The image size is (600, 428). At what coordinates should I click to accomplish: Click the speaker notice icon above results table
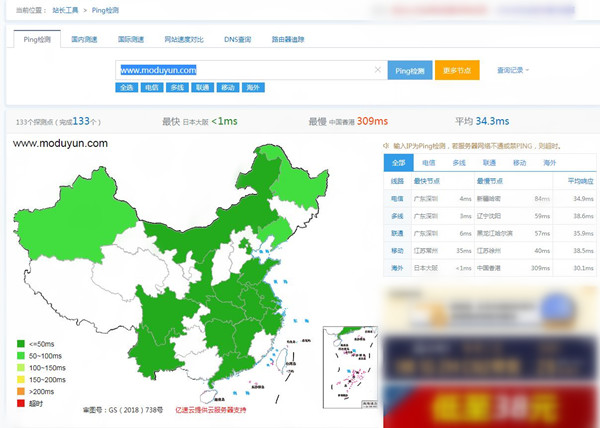pyautogui.click(x=388, y=147)
